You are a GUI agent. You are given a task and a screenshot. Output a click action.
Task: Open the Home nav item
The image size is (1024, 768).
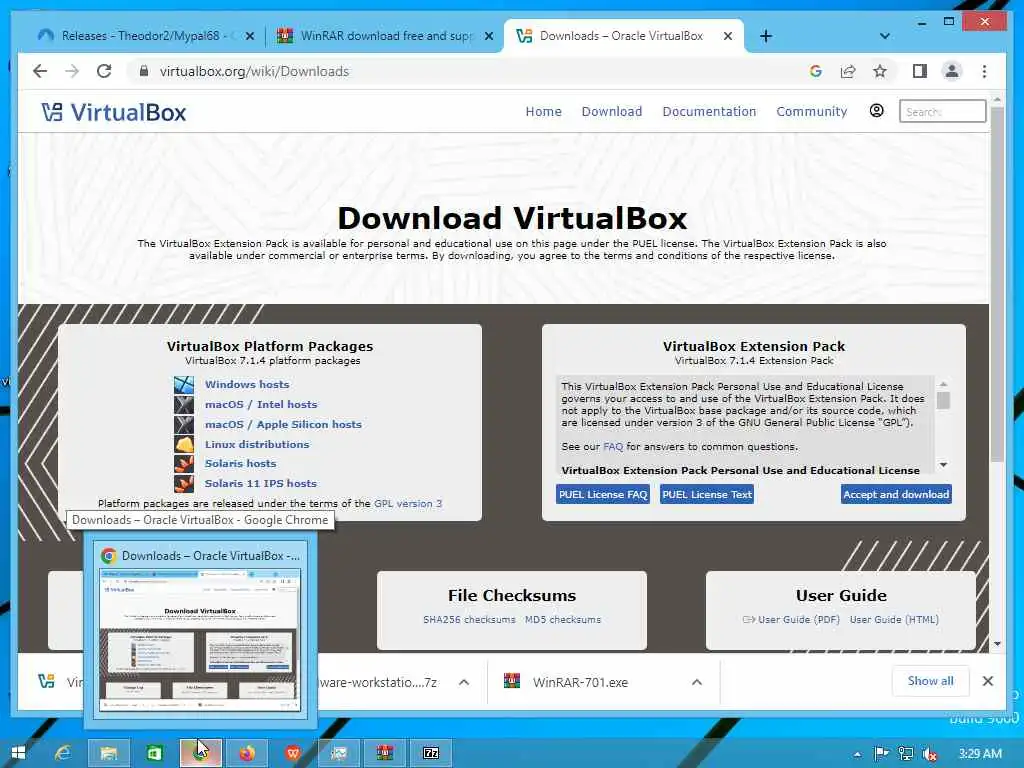pos(543,111)
